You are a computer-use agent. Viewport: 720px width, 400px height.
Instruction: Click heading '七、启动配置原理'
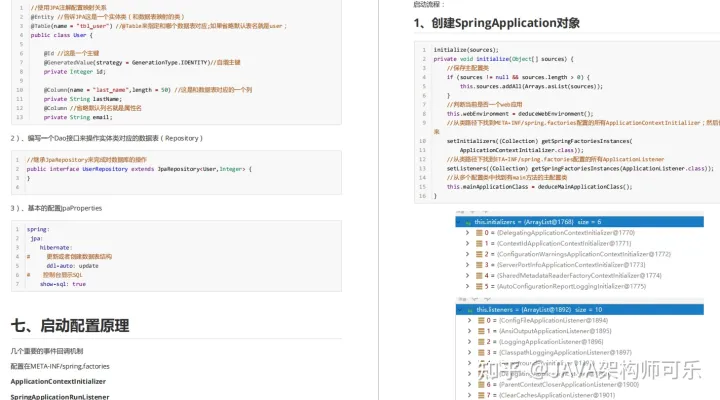click(x=70, y=326)
